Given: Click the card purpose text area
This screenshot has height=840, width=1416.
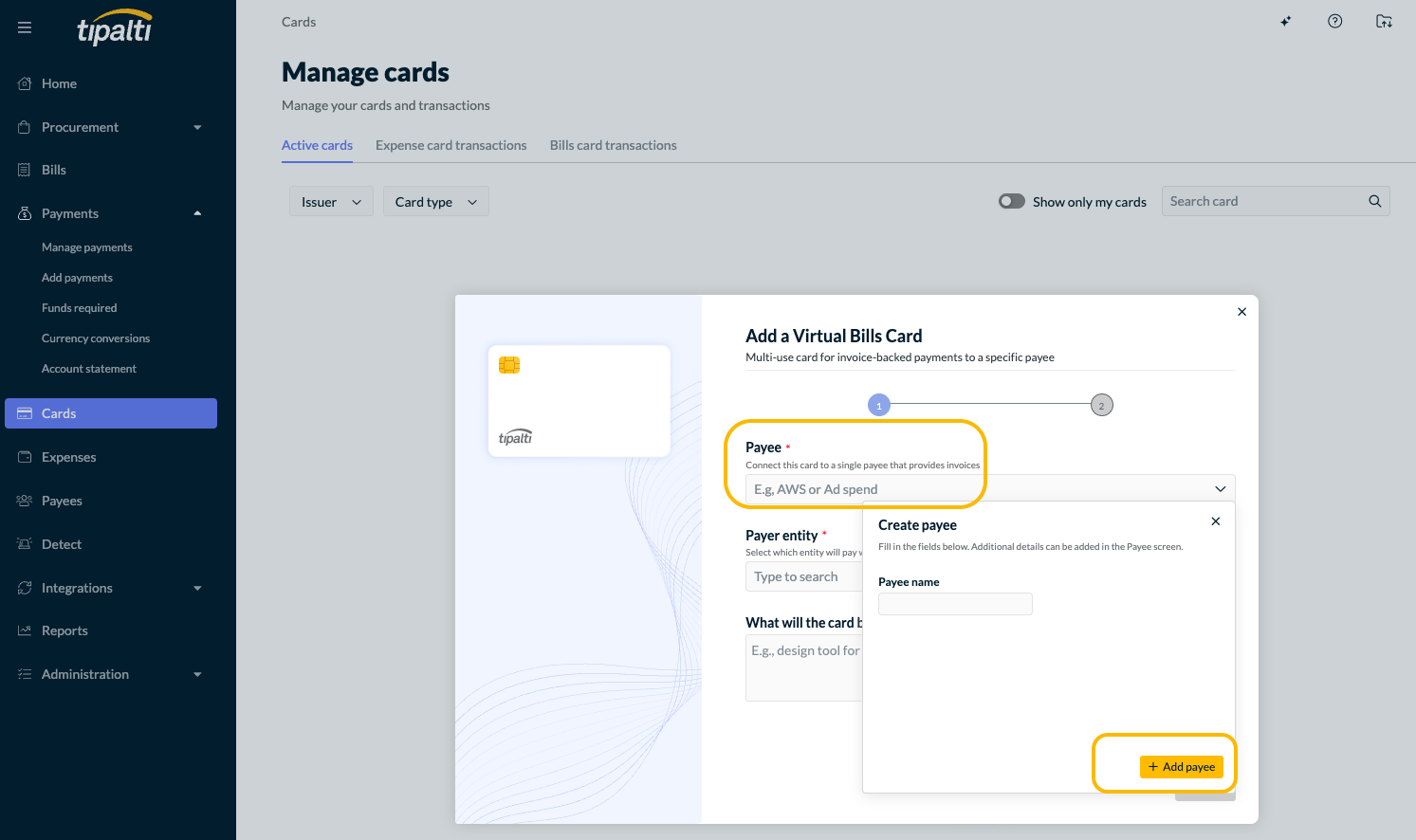Looking at the screenshot, I should pyautogui.click(x=804, y=668).
